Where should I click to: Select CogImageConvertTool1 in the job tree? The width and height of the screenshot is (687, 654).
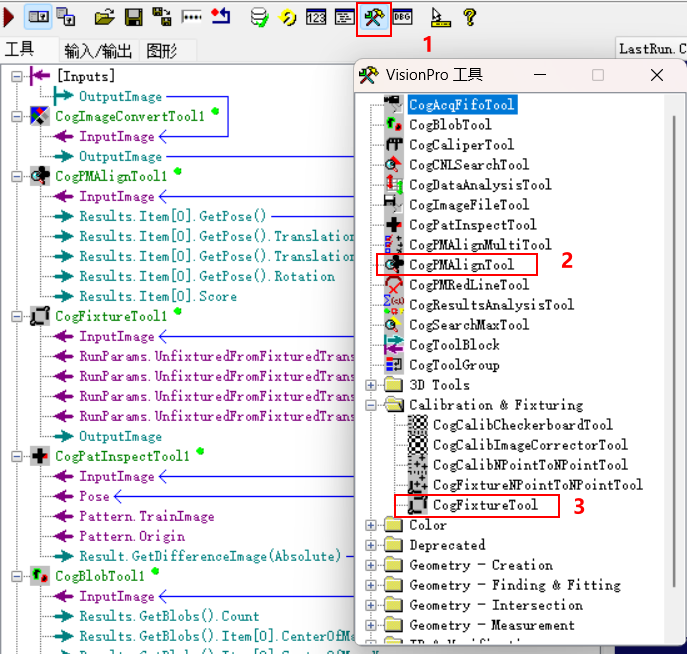130,117
